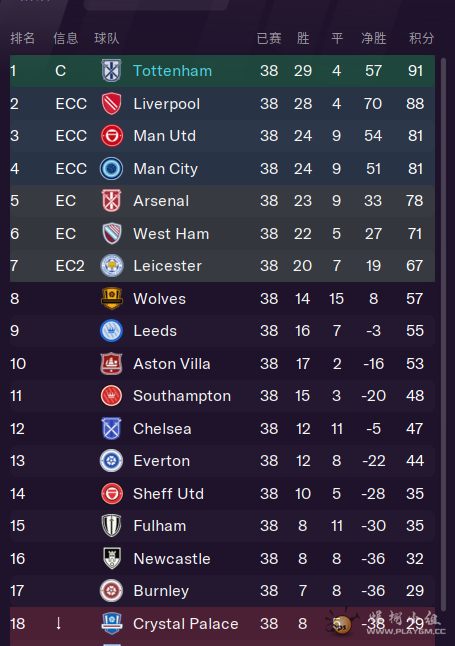Screen dimensions: 455x646
Task: Click the league table vertical scrollbar
Action: click(x=443, y=334)
